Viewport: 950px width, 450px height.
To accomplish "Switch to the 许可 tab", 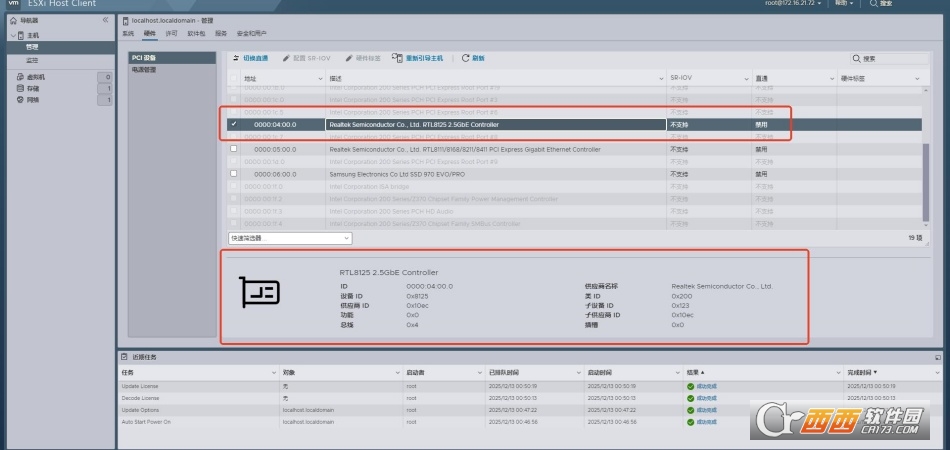I will pyautogui.click(x=171, y=33).
